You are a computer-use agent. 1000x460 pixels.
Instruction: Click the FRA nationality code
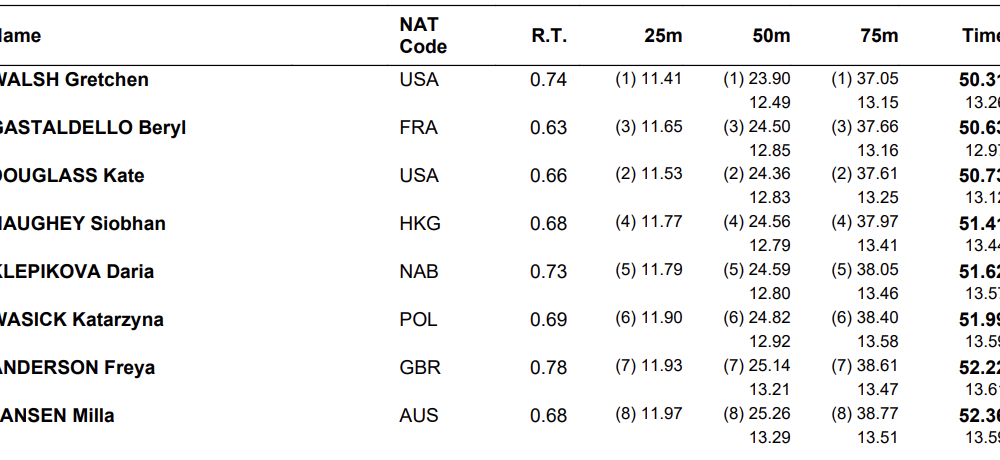(418, 128)
